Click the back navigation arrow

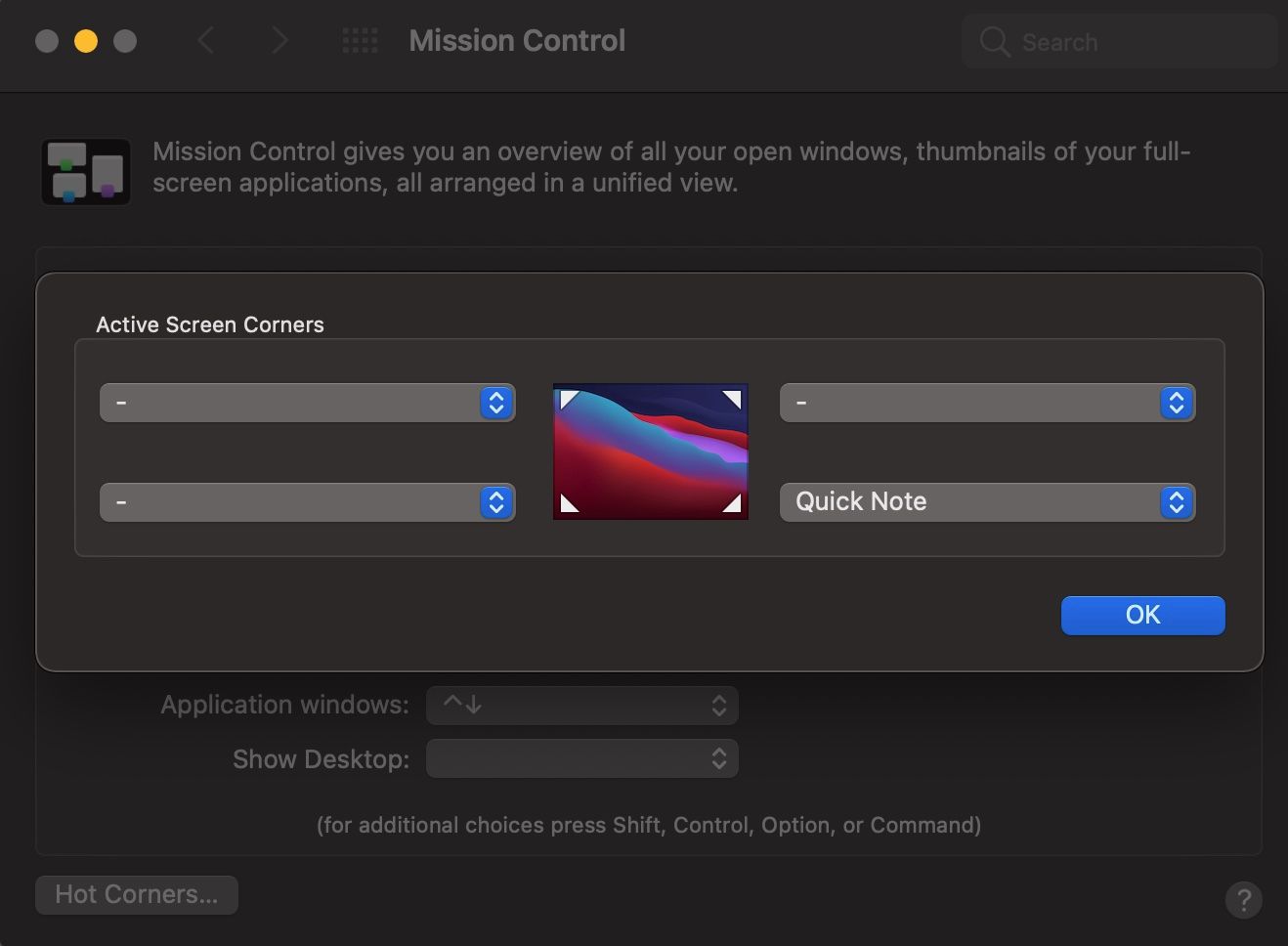pyautogui.click(x=205, y=40)
